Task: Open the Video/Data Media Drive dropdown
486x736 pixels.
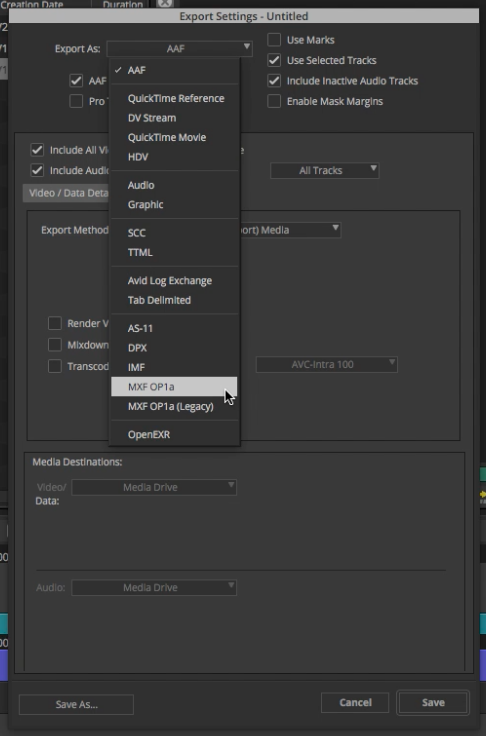Action: [x=154, y=487]
